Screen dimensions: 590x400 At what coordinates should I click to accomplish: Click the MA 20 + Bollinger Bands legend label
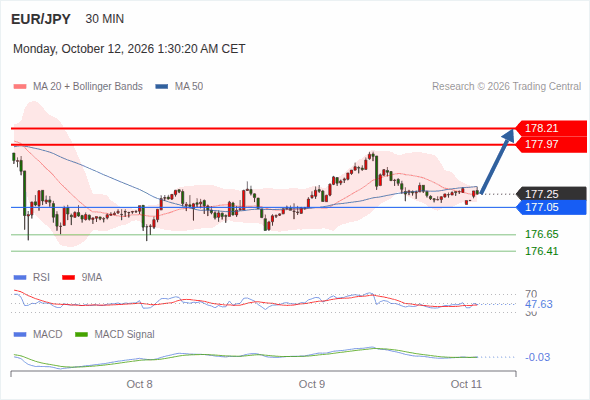point(88,87)
